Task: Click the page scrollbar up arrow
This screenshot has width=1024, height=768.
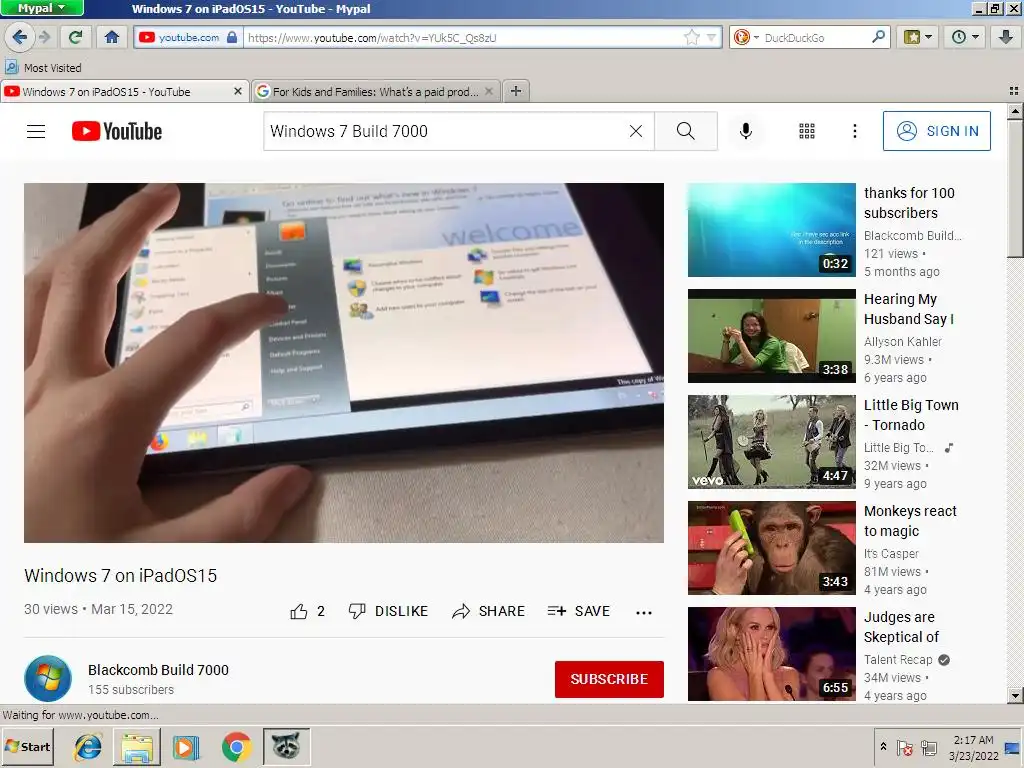Action: point(1015,112)
